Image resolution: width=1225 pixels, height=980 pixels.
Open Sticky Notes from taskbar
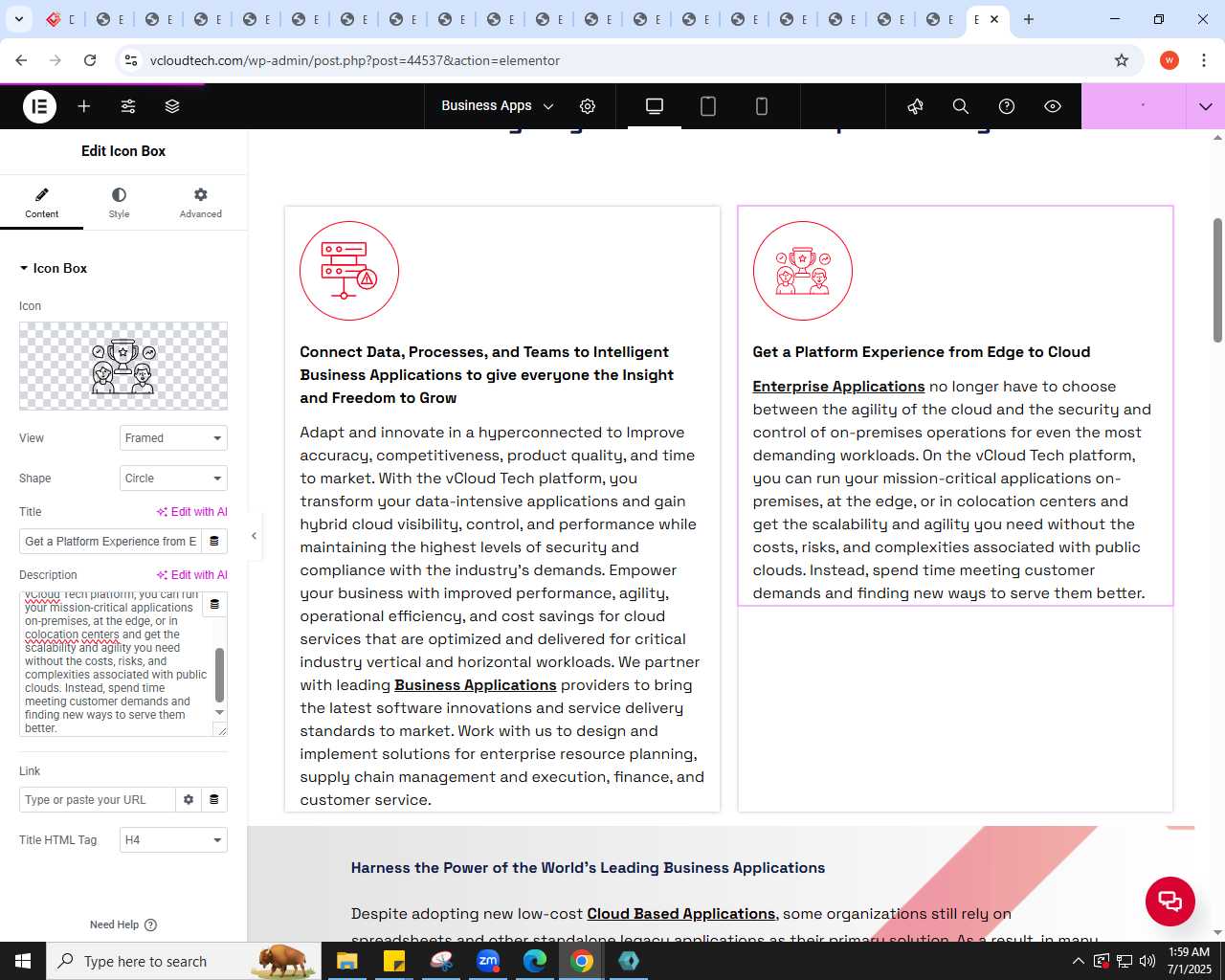tap(394, 961)
